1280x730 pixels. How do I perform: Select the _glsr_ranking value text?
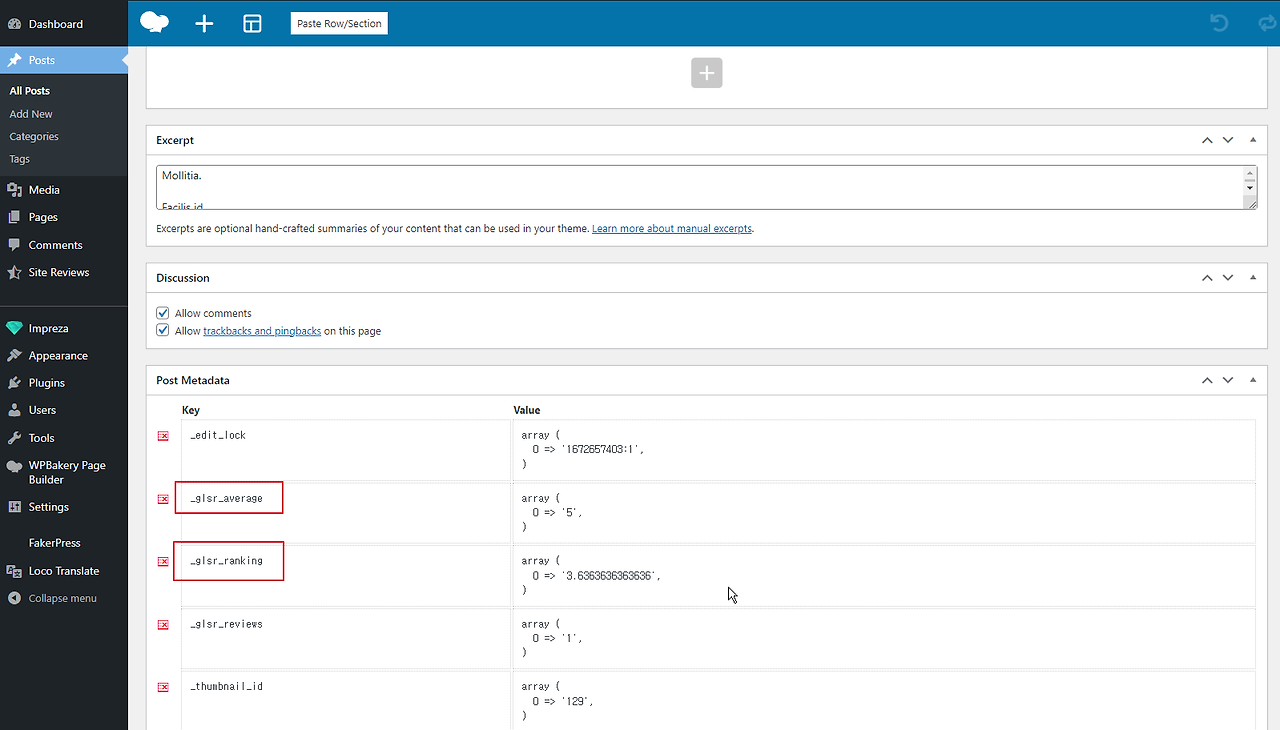click(x=591, y=576)
